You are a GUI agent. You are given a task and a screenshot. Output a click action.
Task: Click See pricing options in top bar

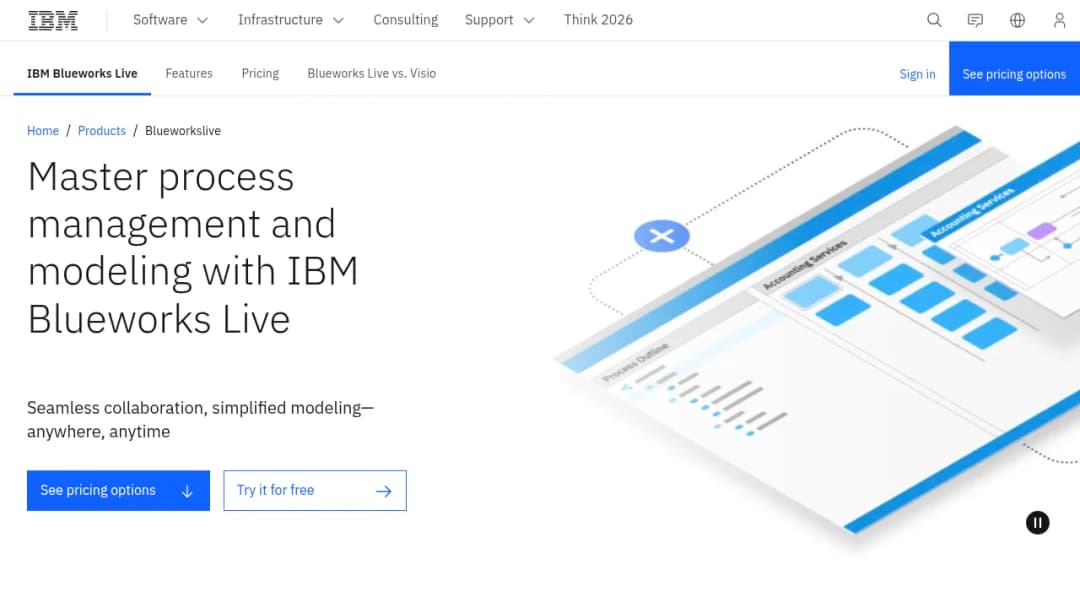tap(1014, 68)
